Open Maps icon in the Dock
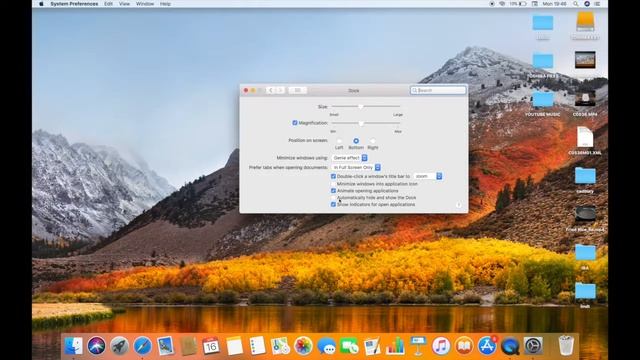 [x=280, y=346]
